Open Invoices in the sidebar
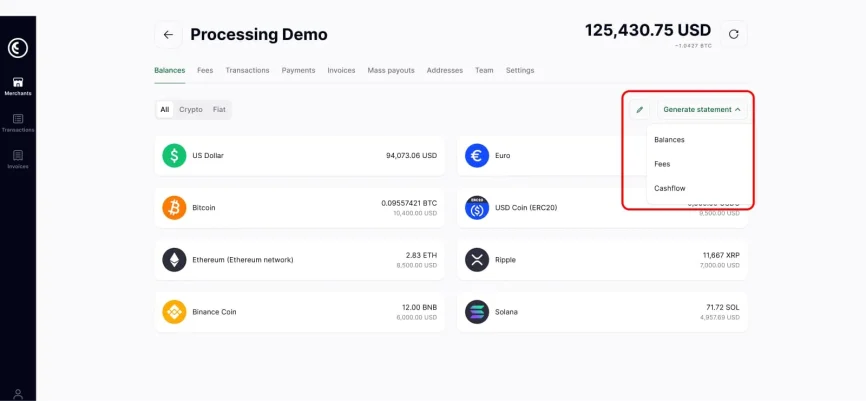This screenshot has height=401, width=866. pos(18,160)
